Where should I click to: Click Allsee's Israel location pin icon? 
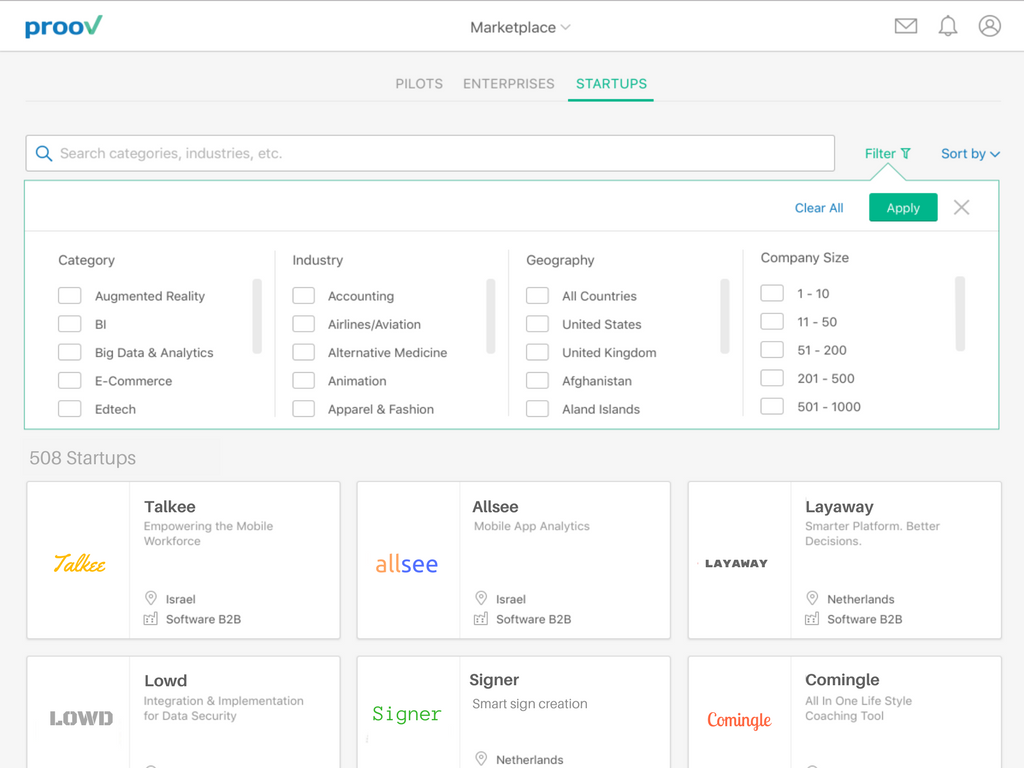(x=481, y=598)
